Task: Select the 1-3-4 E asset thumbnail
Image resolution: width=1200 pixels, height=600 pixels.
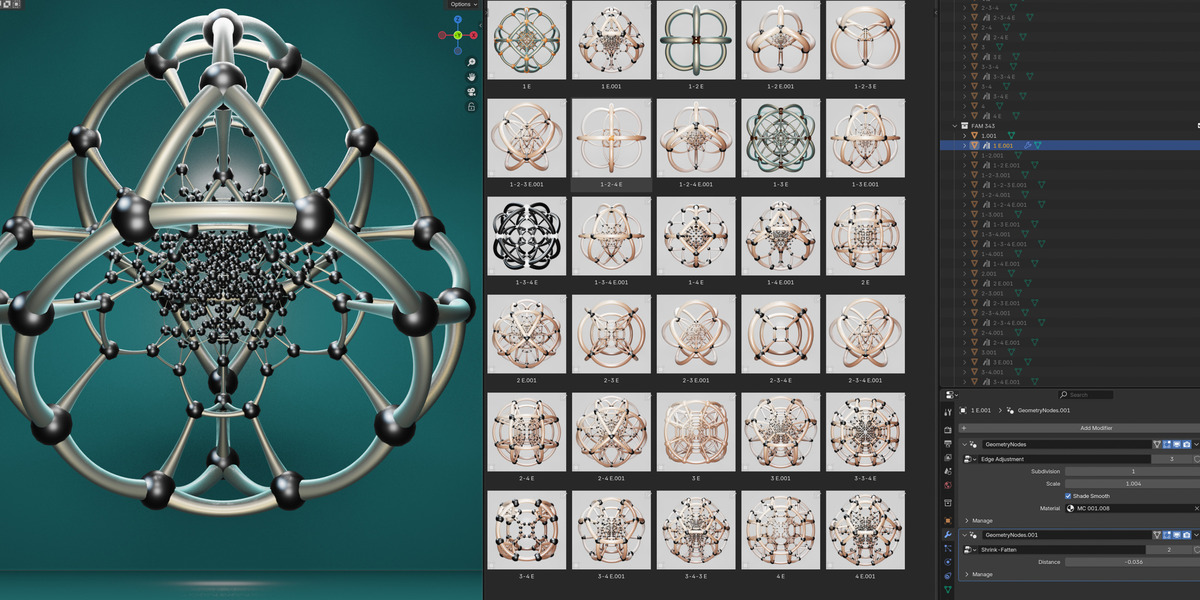Action: (x=525, y=240)
